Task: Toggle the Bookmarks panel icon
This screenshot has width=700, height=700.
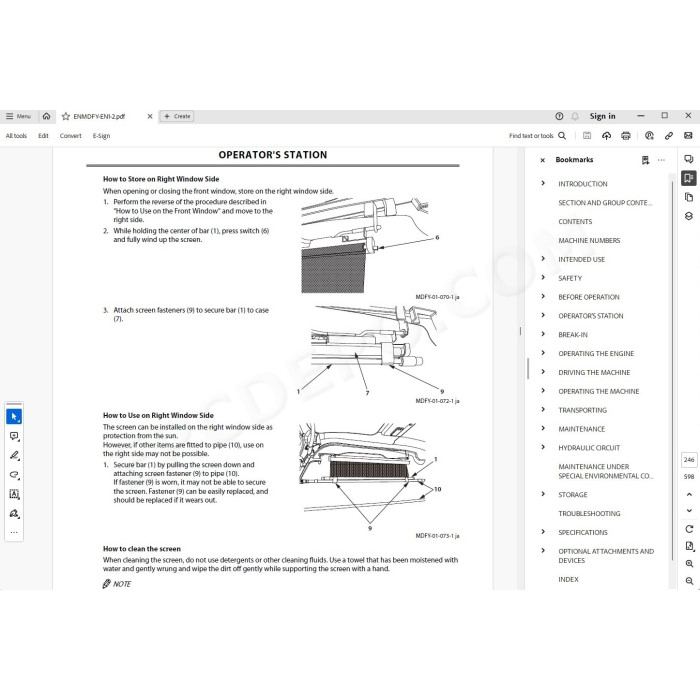Action: point(689,178)
